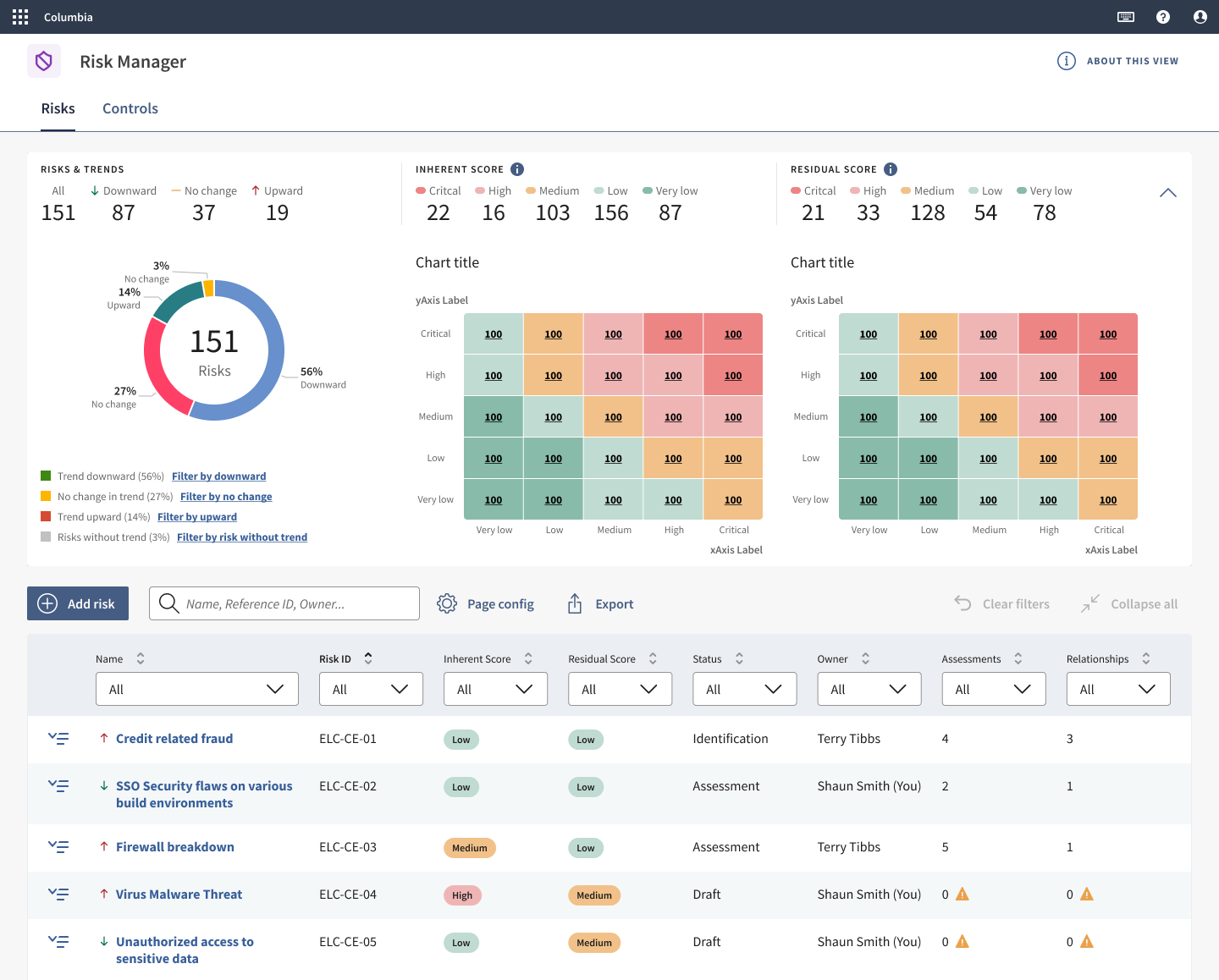
Task: Open the Name filter dropdown
Action: pos(197,689)
